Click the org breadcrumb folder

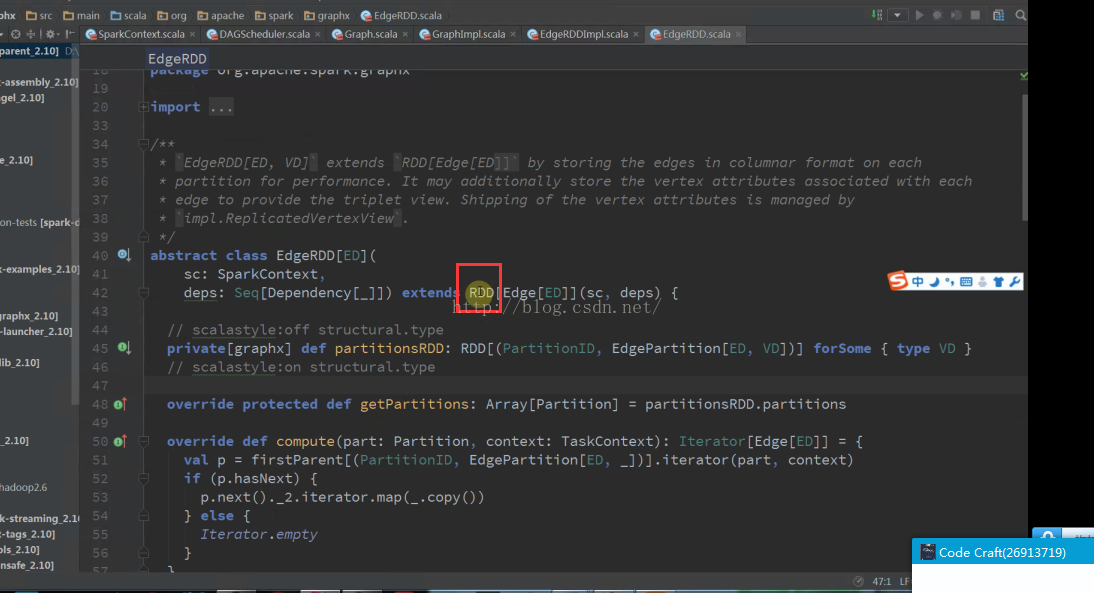(x=172, y=15)
